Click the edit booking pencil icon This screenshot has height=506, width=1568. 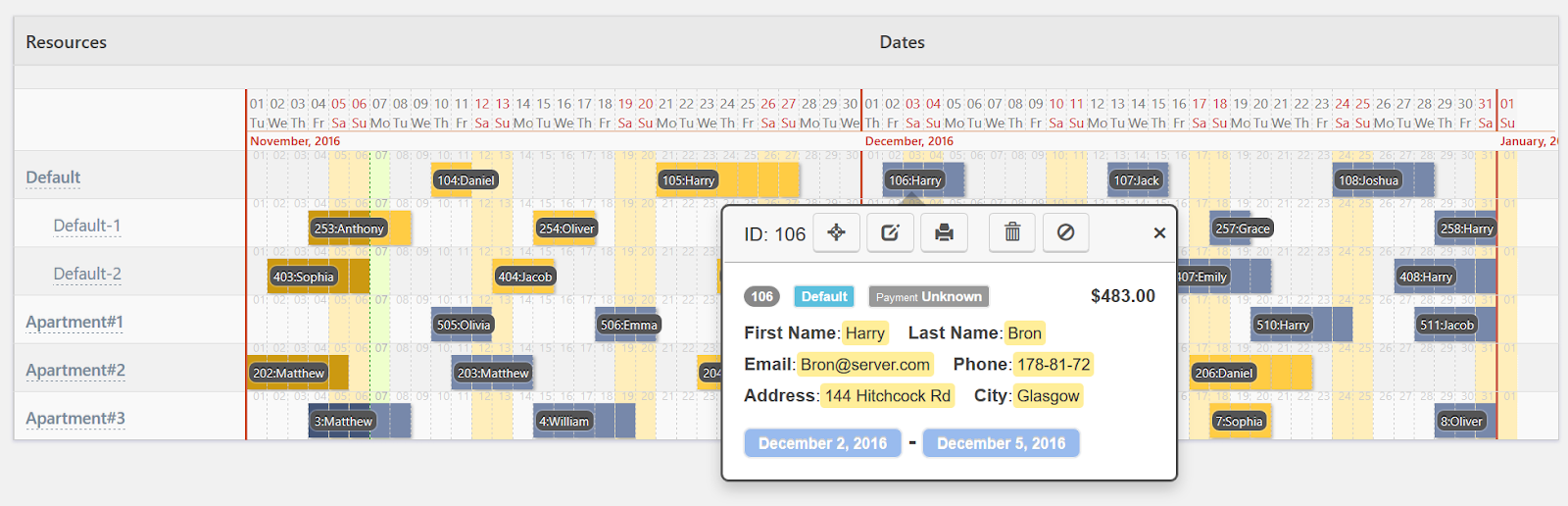pos(890,232)
